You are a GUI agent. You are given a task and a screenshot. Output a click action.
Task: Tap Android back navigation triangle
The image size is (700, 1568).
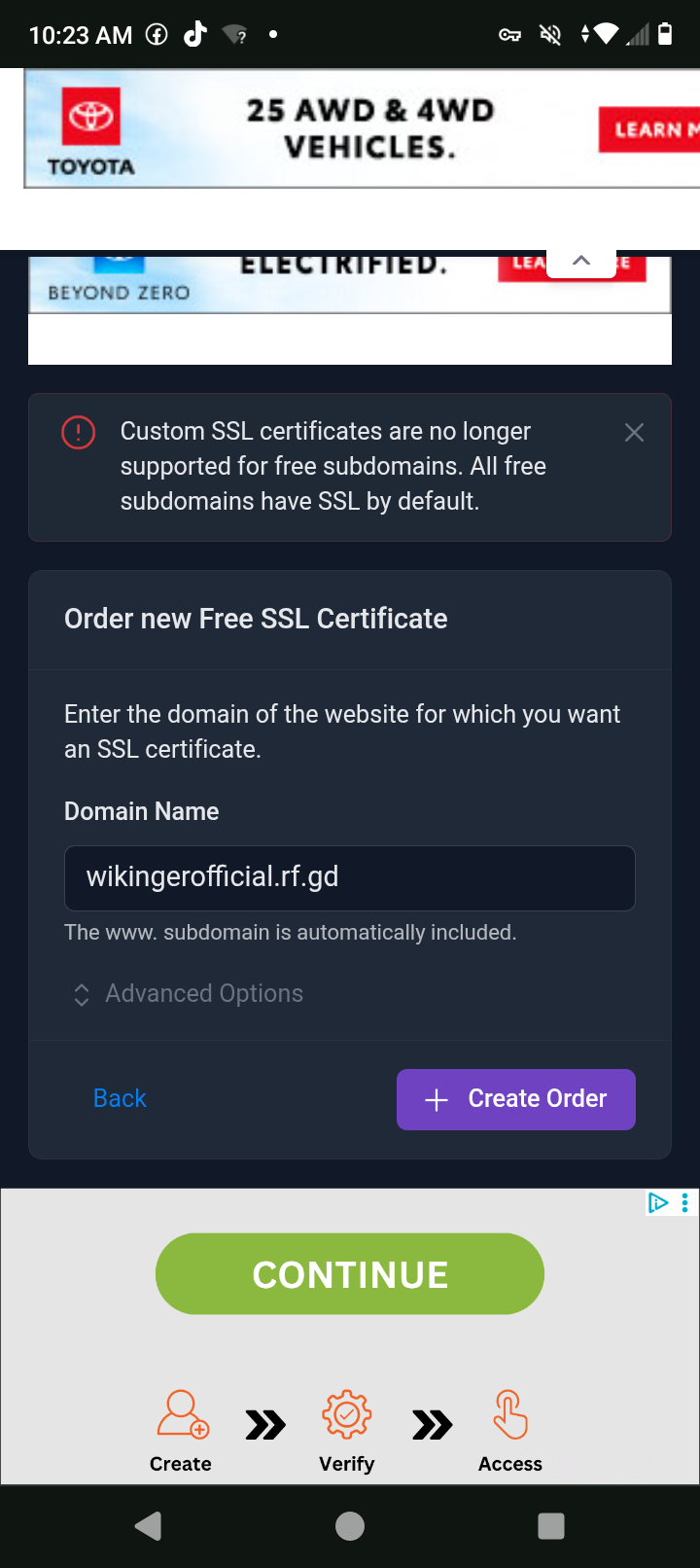[149, 1526]
